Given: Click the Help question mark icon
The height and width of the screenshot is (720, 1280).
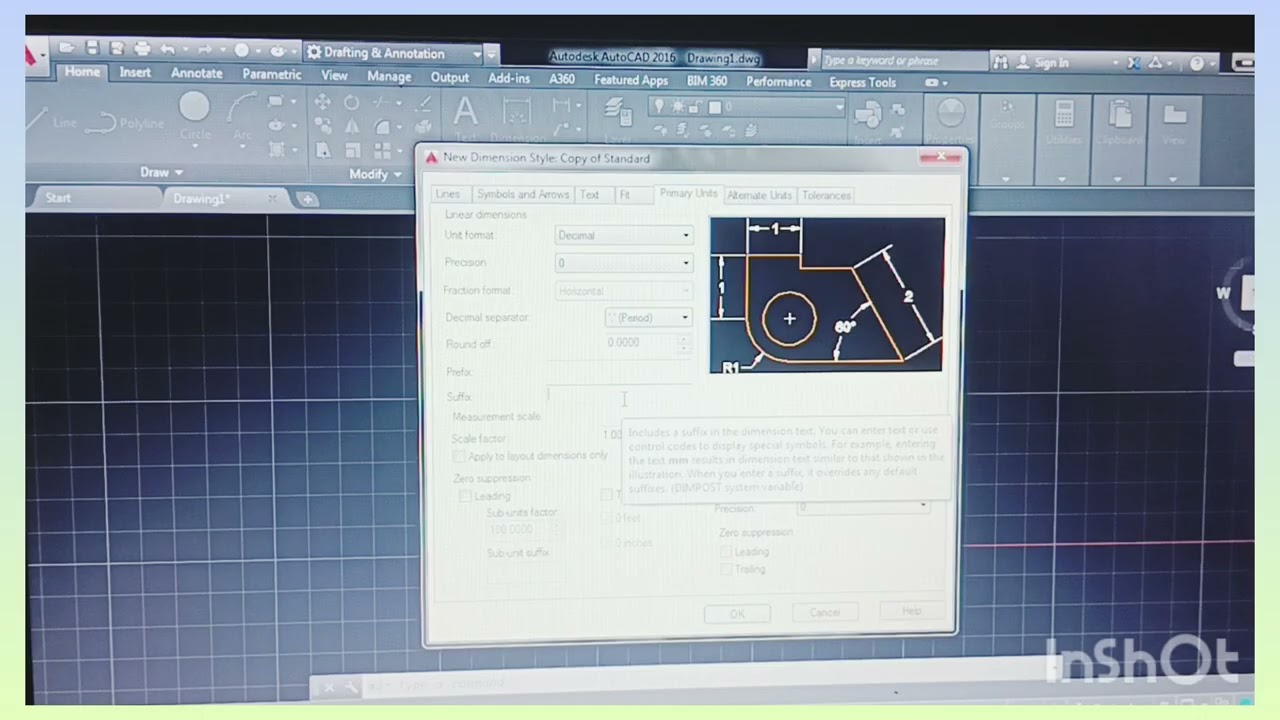Looking at the screenshot, I should tap(1197, 63).
